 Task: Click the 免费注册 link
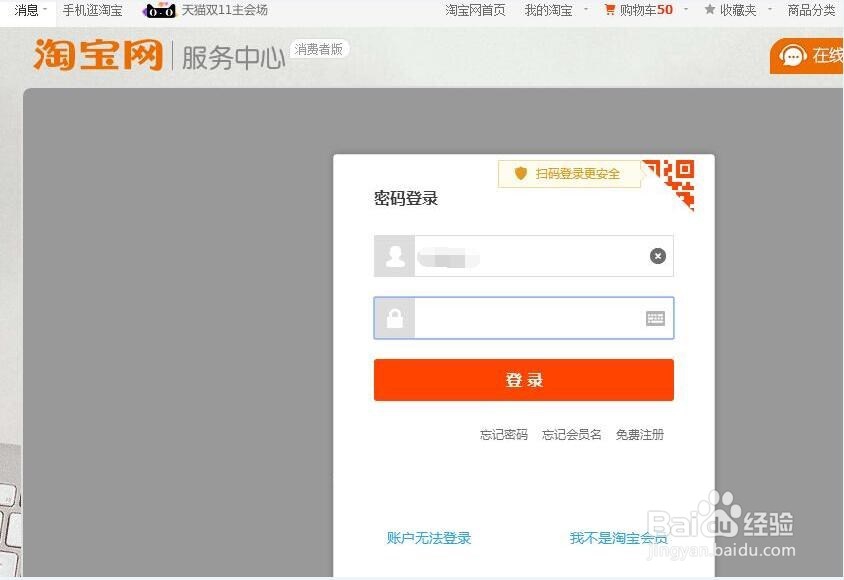(640, 434)
